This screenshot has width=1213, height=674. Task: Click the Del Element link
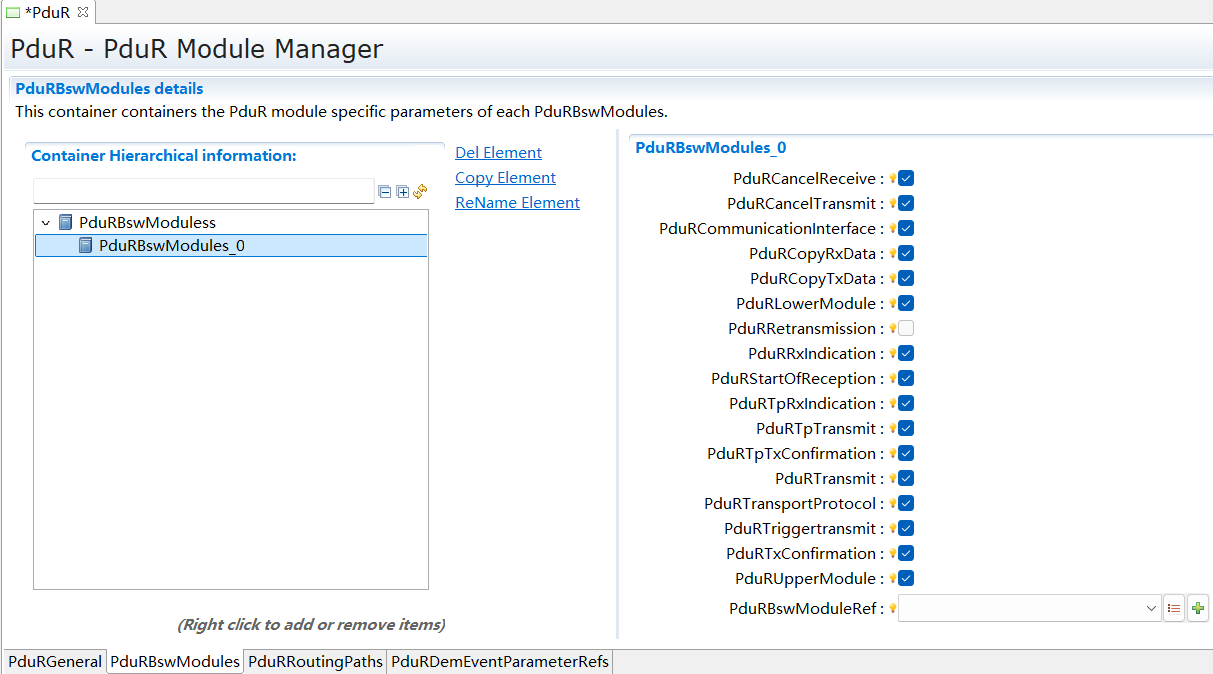pos(497,152)
